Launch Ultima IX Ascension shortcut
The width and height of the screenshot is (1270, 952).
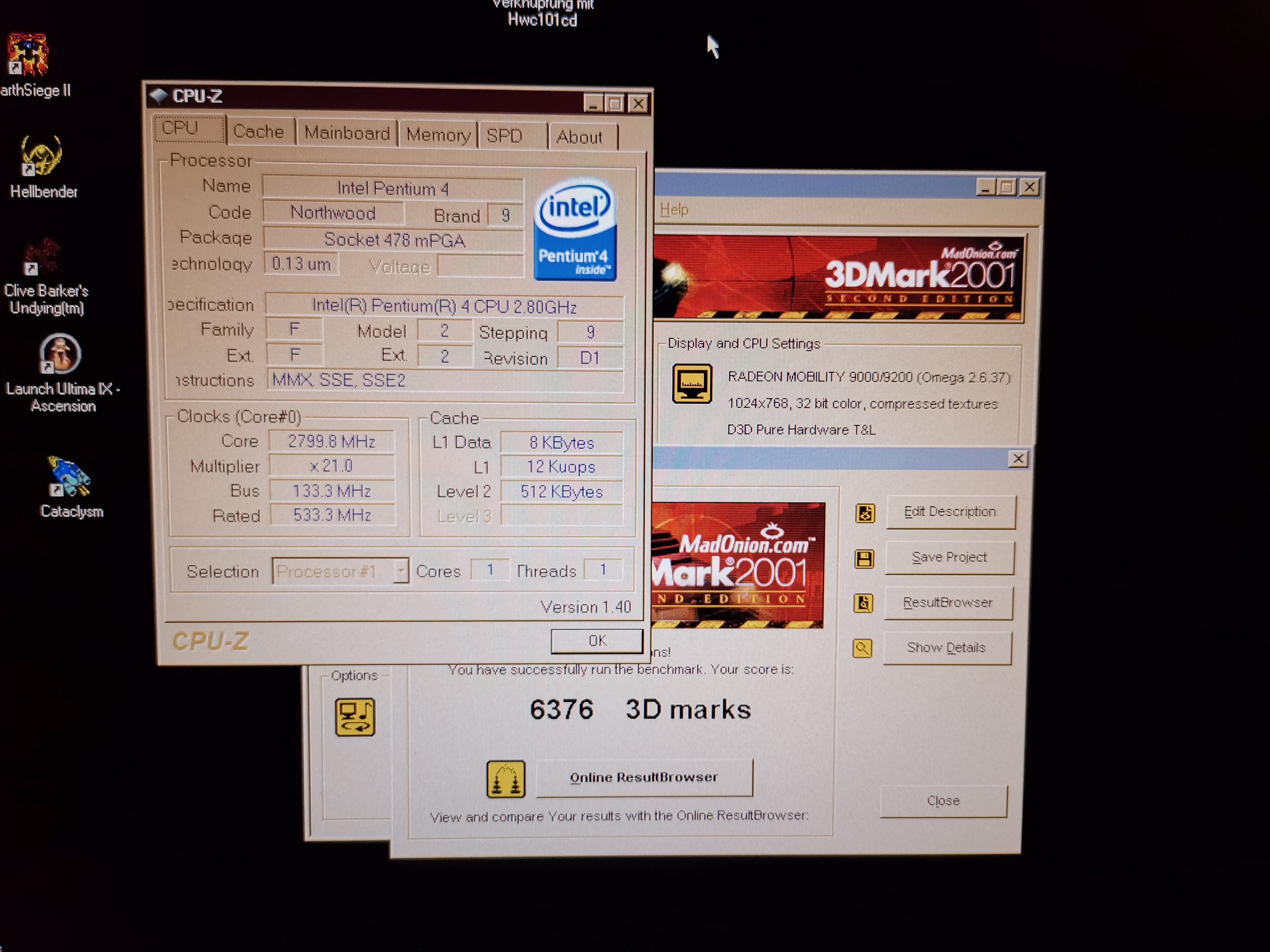(60, 353)
